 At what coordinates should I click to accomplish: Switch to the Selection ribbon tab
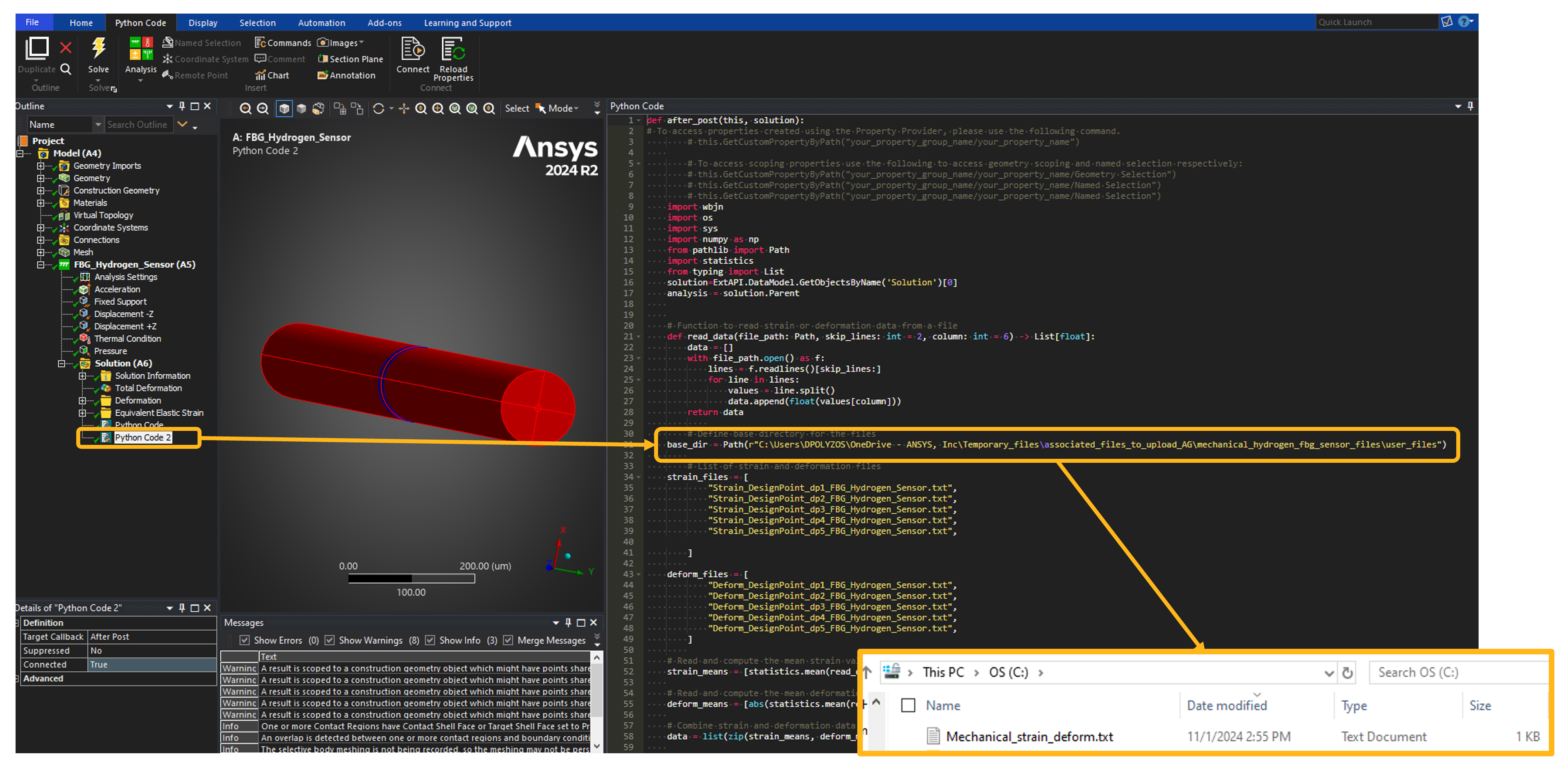pos(257,22)
